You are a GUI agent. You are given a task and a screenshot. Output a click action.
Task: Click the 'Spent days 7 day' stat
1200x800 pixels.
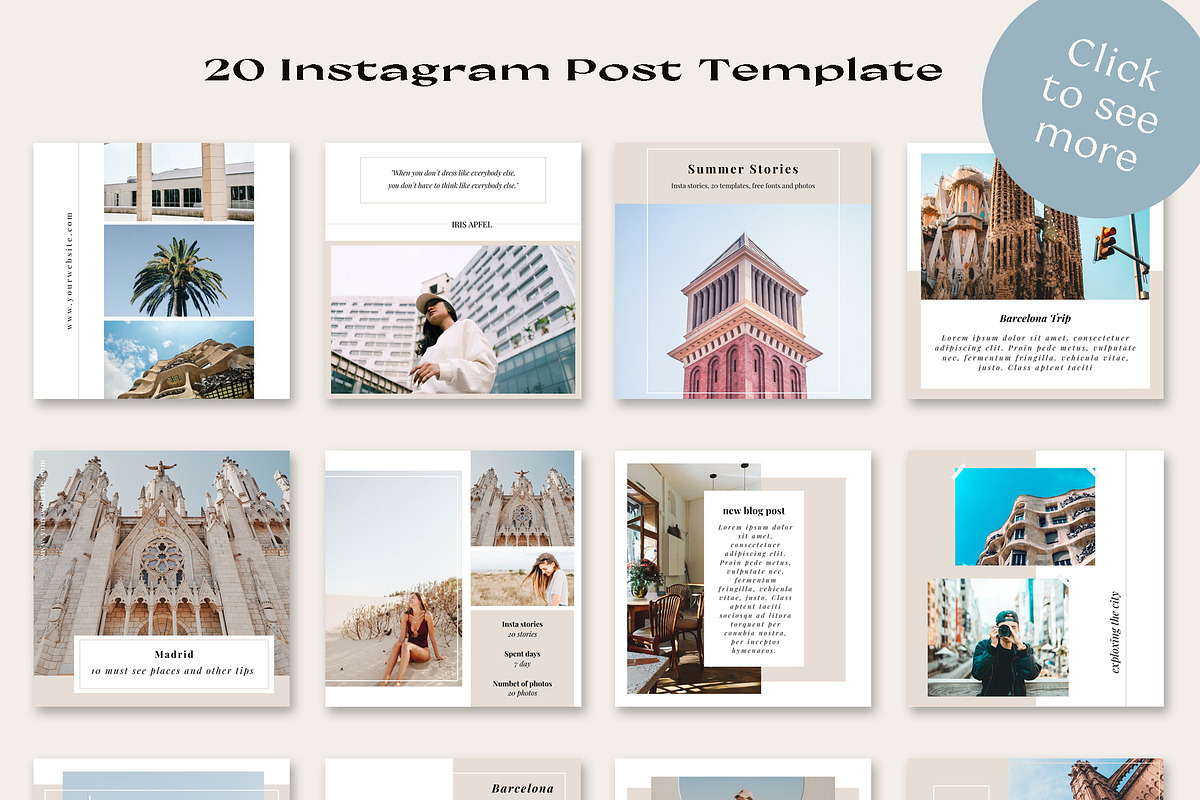pos(522,659)
